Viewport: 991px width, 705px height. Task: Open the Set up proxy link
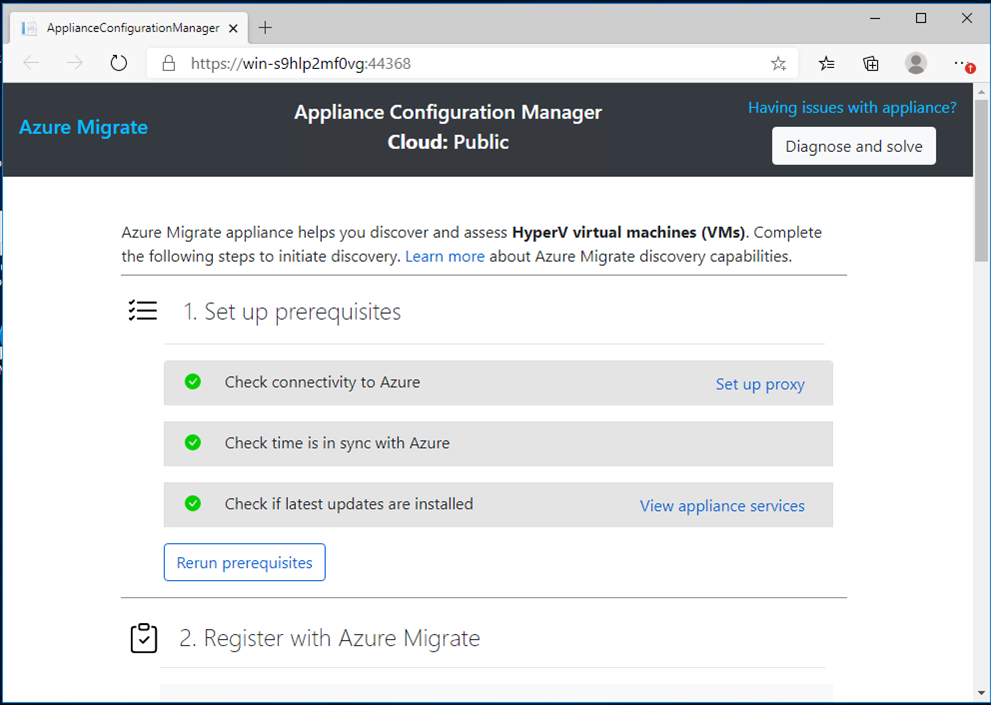coord(760,383)
